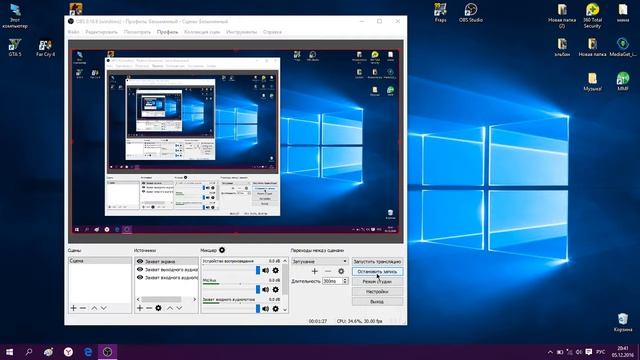Open Справка menu in OBS
The image size is (640, 360).
pyautogui.click(x=272, y=32)
